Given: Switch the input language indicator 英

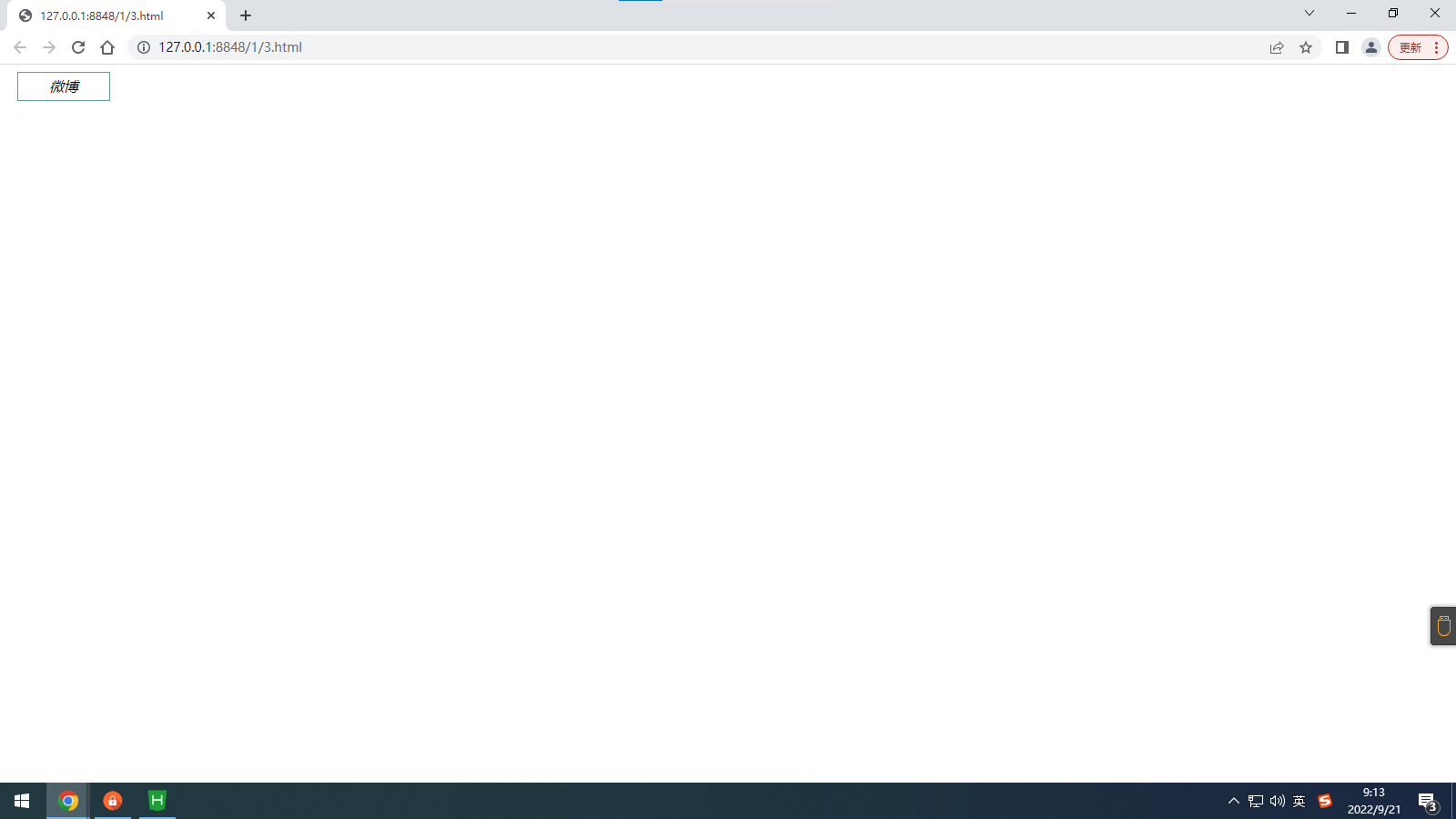Looking at the screenshot, I should pos(1299,801).
